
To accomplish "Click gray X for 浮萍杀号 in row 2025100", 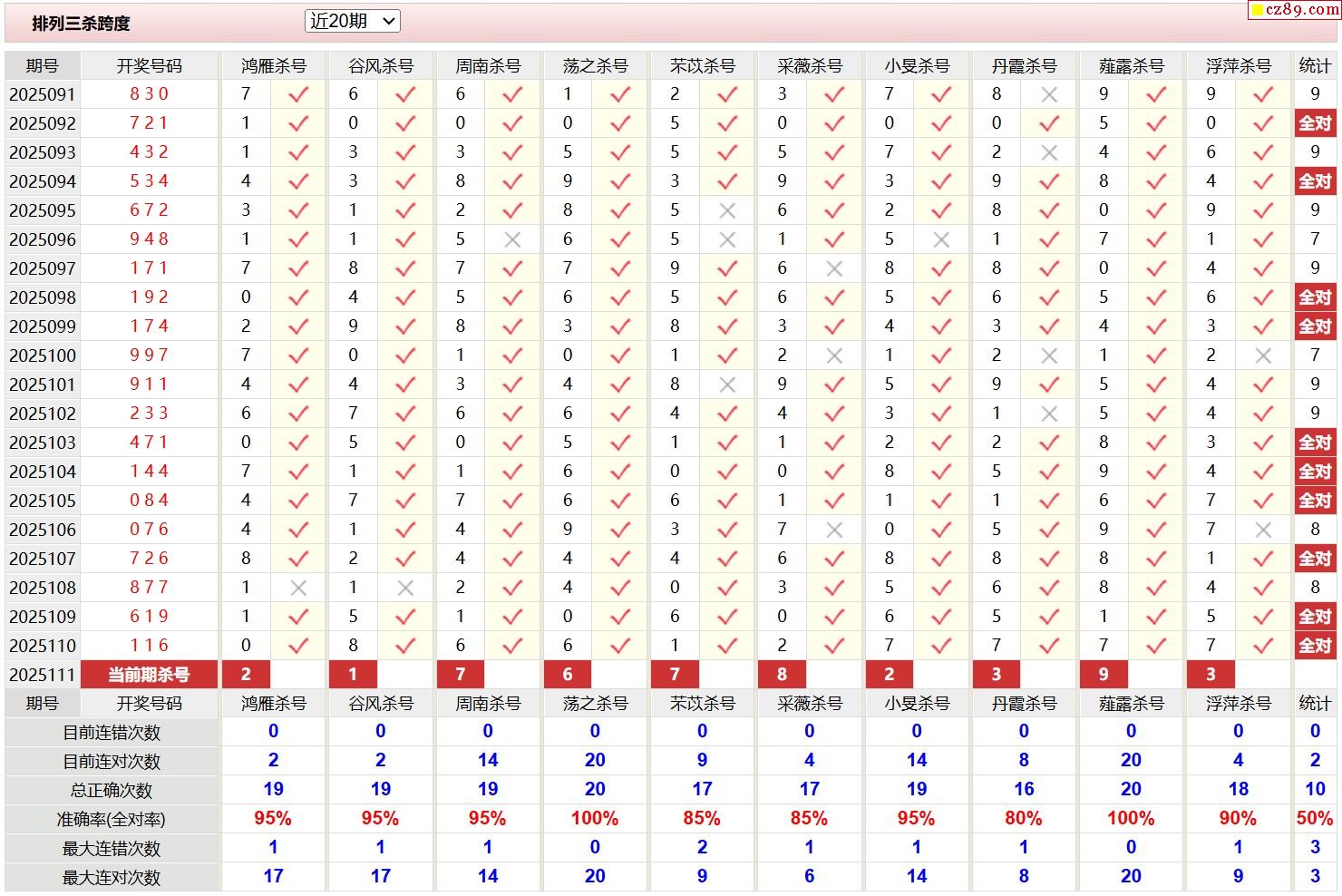I will click(x=1263, y=355).
